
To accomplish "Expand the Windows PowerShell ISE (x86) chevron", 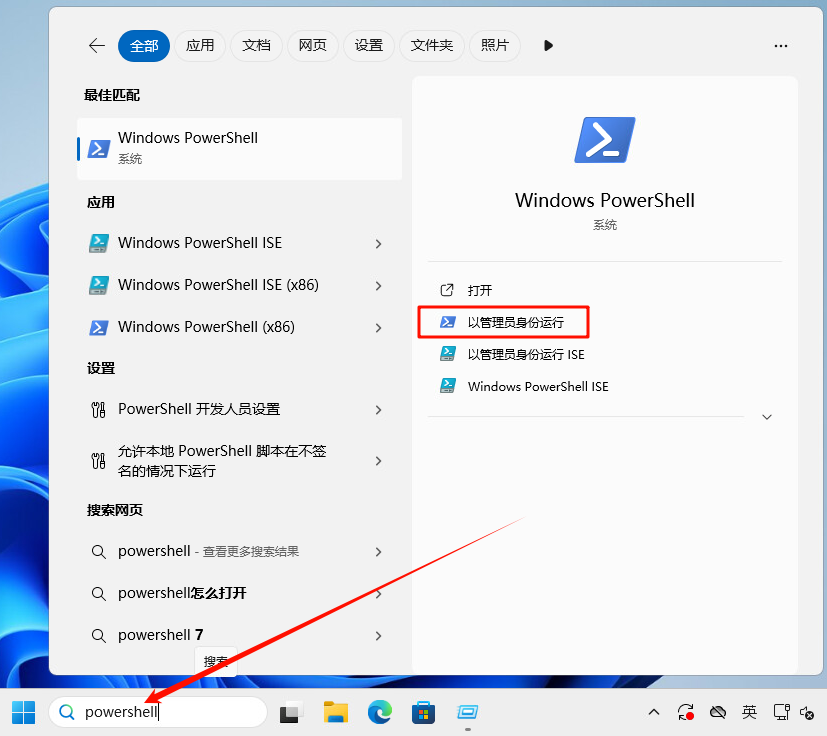I will tap(378, 285).
